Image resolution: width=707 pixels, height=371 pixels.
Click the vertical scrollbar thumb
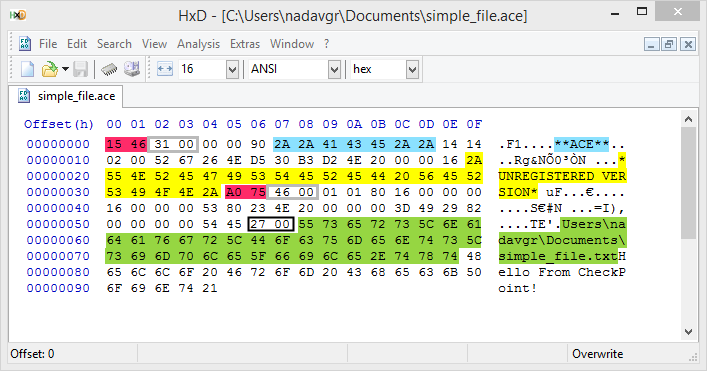pos(688,183)
